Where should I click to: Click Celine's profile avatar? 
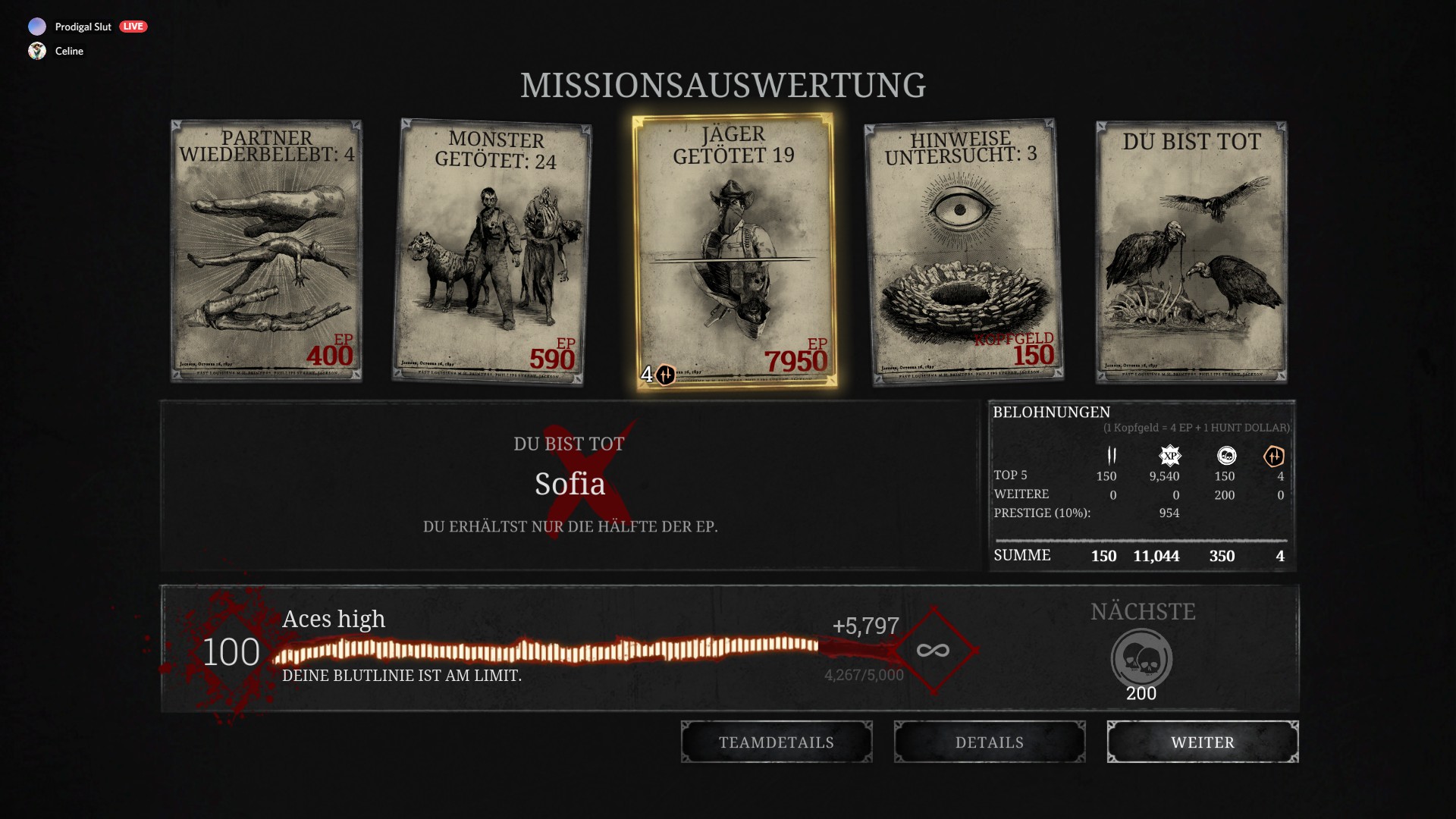point(37,51)
